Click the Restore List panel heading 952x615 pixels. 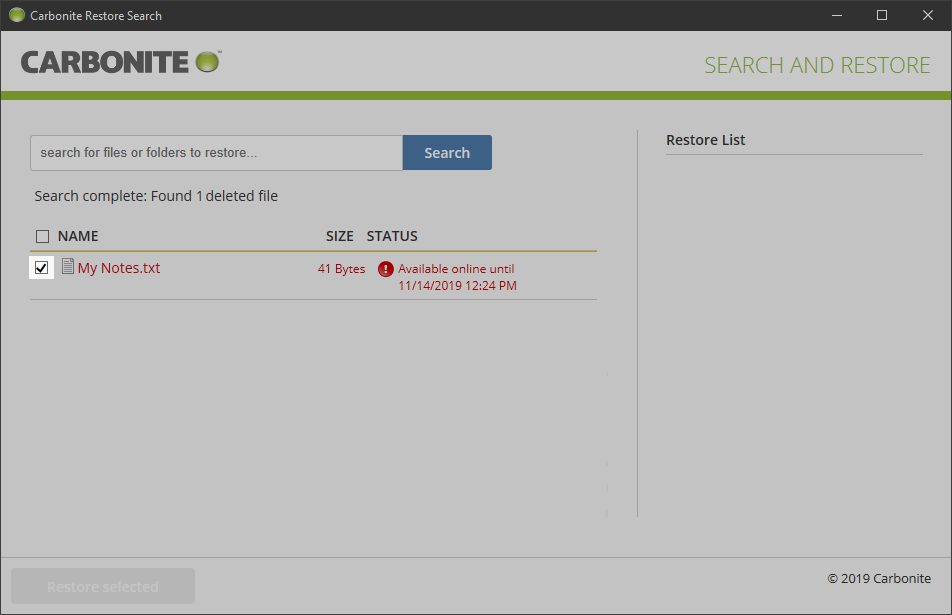705,139
